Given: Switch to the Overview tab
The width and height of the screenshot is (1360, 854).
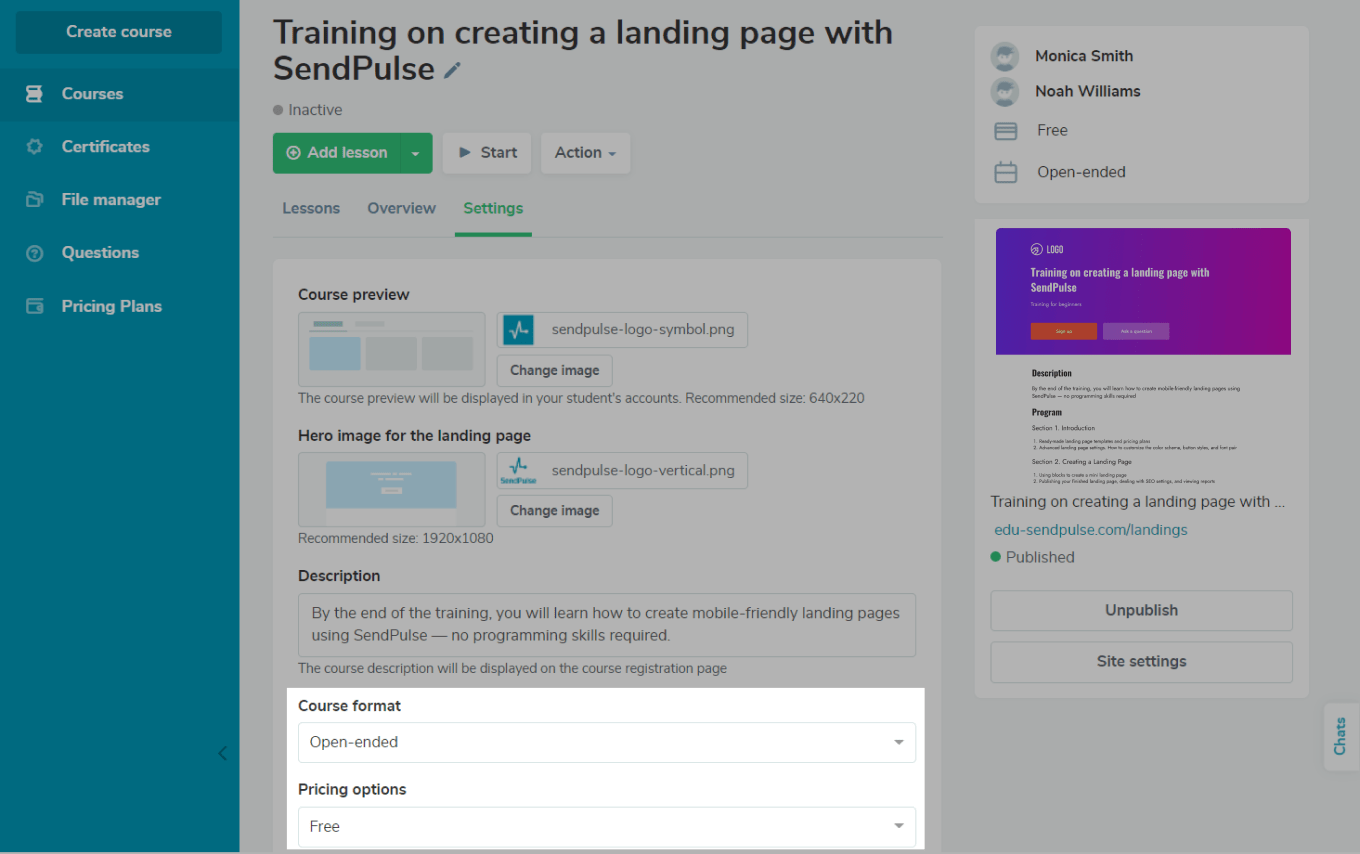Looking at the screenshot, I should [x=401, y=208].
